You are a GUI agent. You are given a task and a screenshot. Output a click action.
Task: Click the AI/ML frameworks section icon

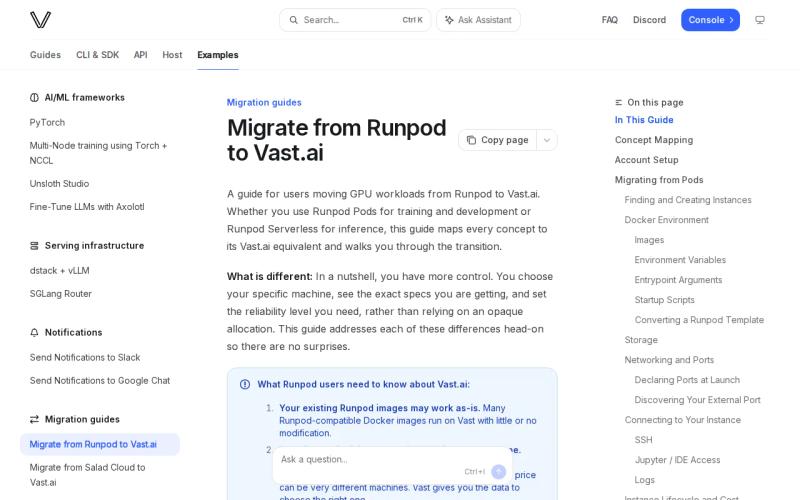coord(34,97)
